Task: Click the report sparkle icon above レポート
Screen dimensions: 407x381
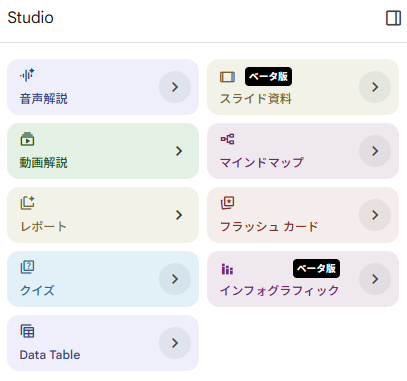Action: [x=27, y=203]
